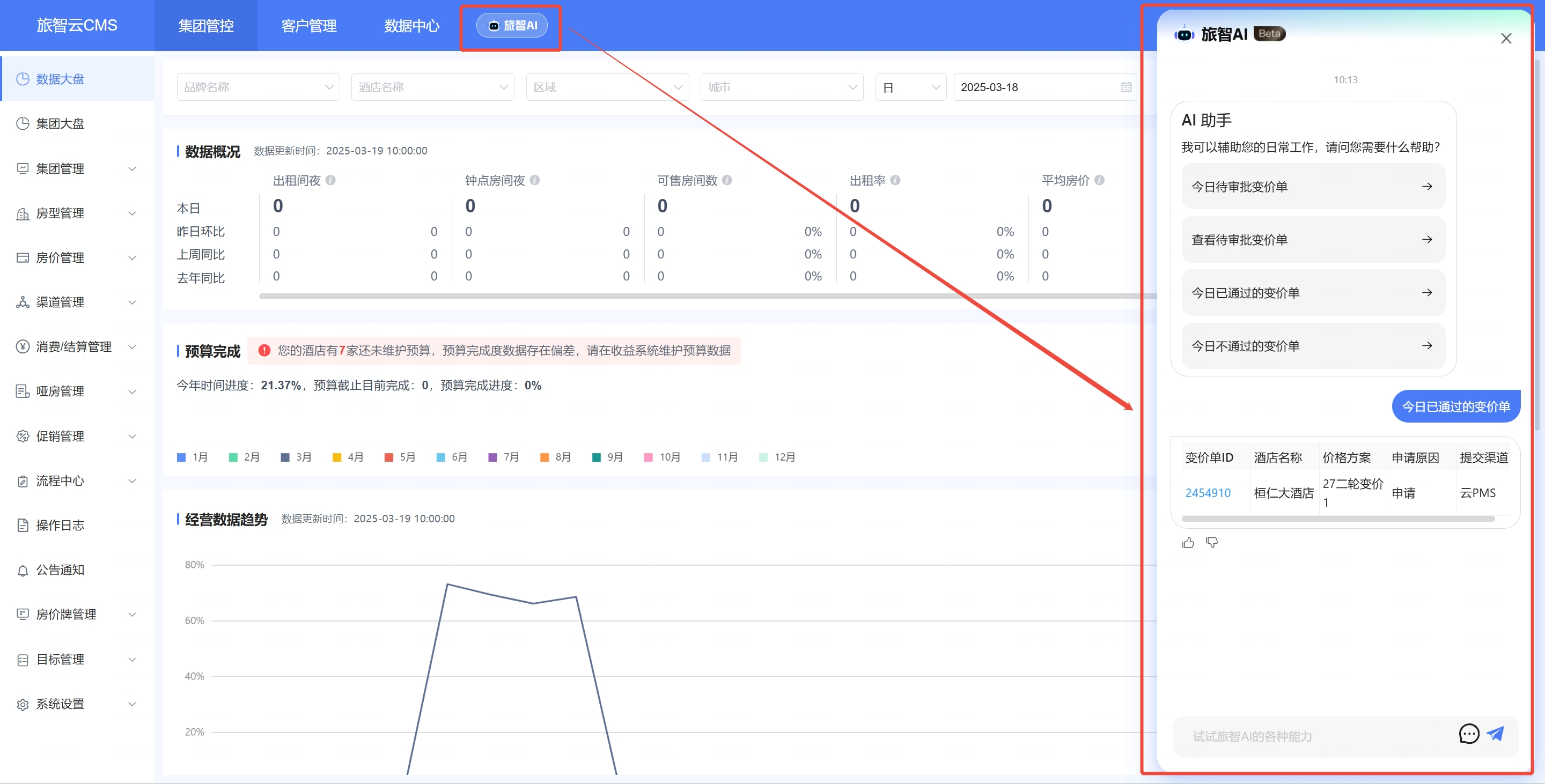Open price change order 2454910 link

(1208, 493)
